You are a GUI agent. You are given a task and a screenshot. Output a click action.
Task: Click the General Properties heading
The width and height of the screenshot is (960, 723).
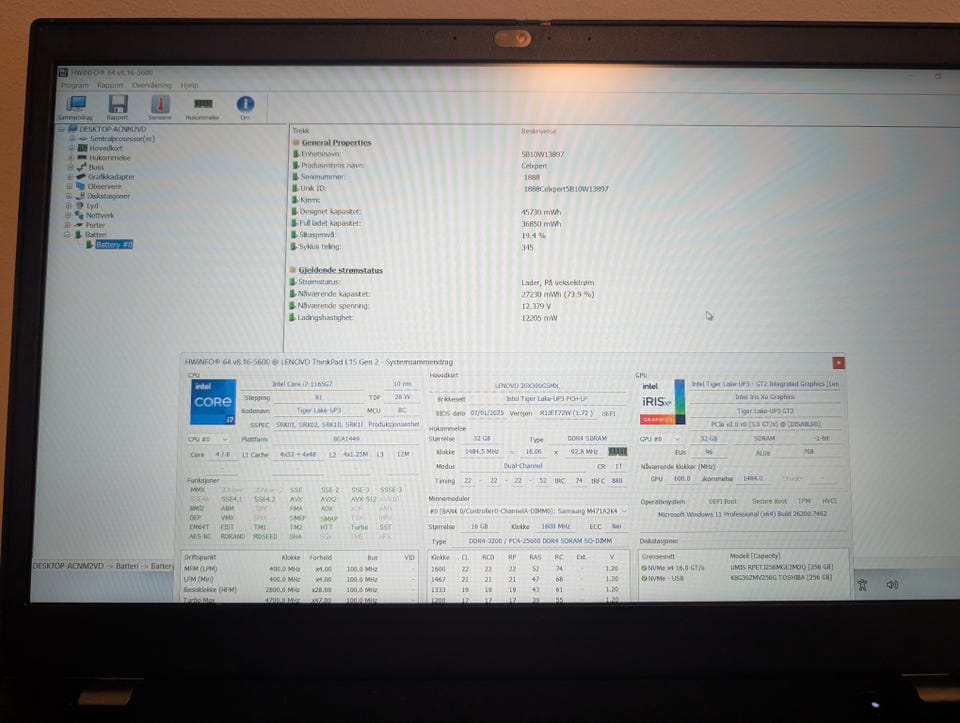point(336,143)
